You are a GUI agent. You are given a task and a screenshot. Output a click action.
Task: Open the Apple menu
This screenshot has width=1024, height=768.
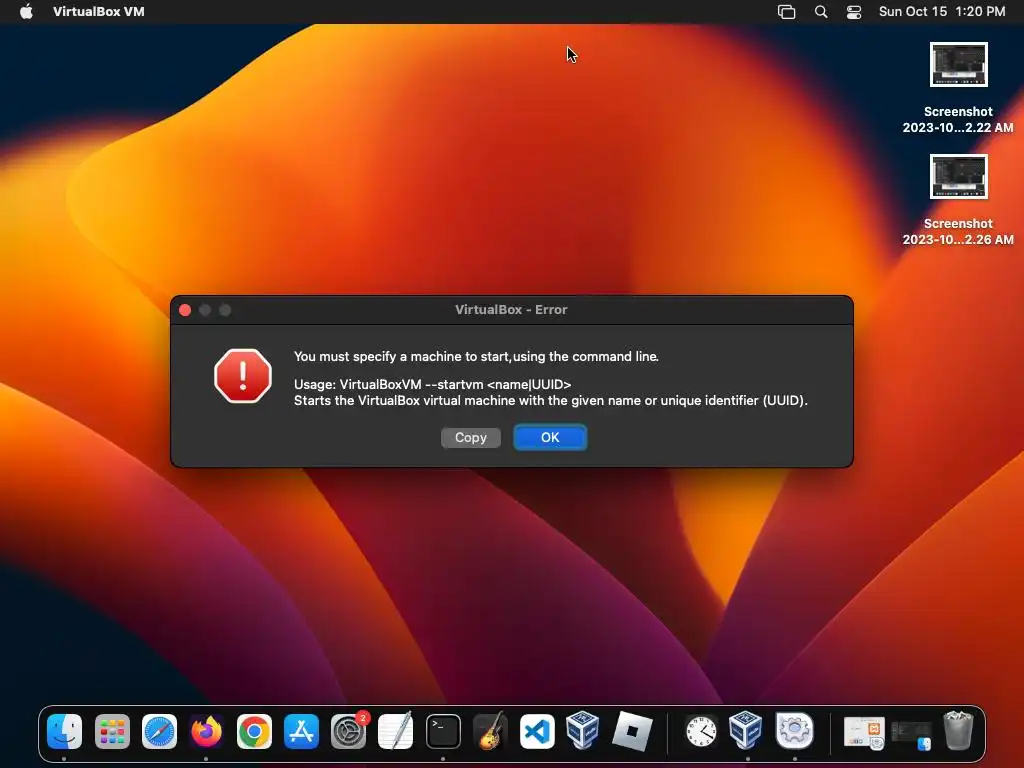pos(26,11)
